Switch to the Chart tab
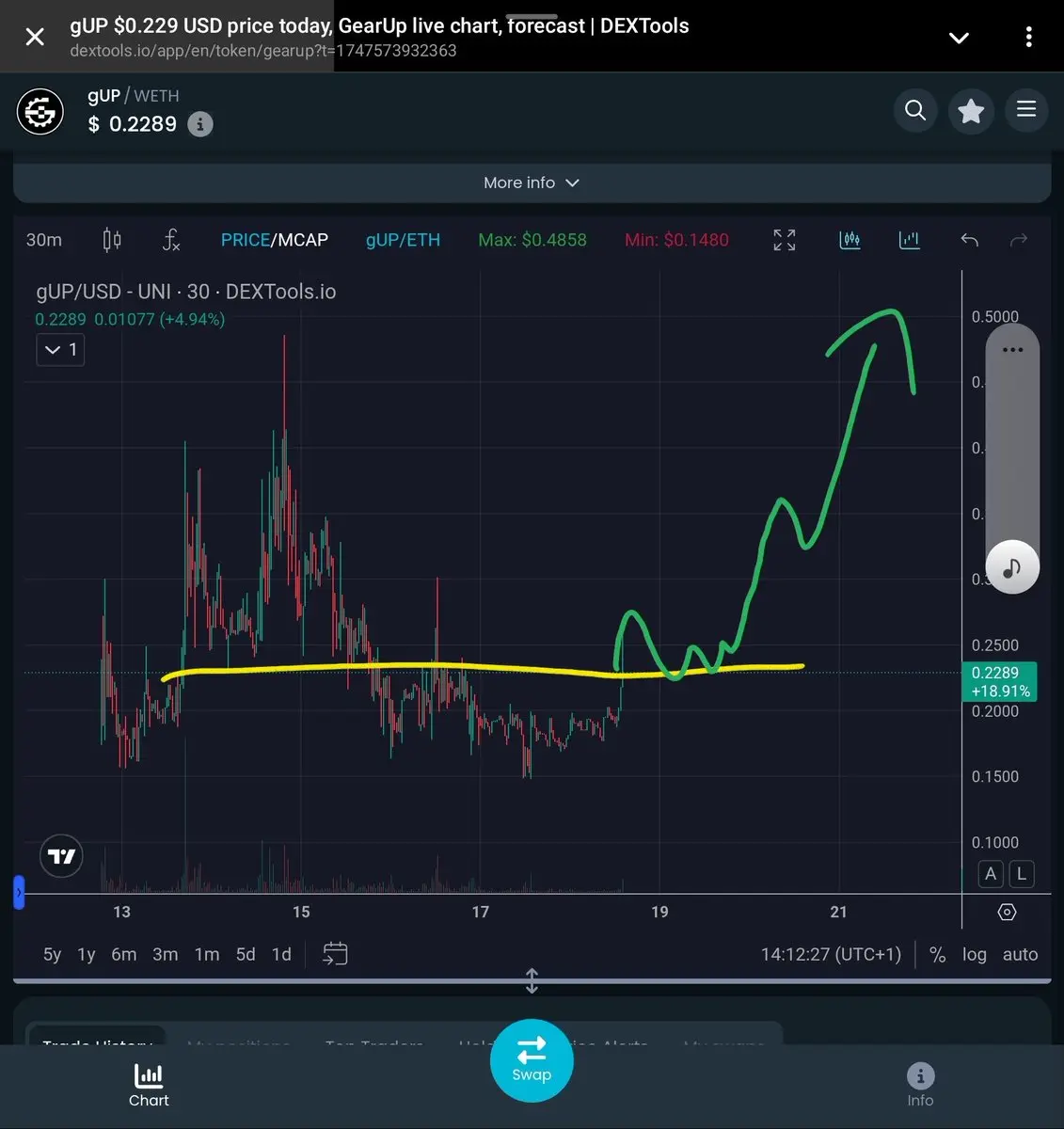 coord(149,1086)
